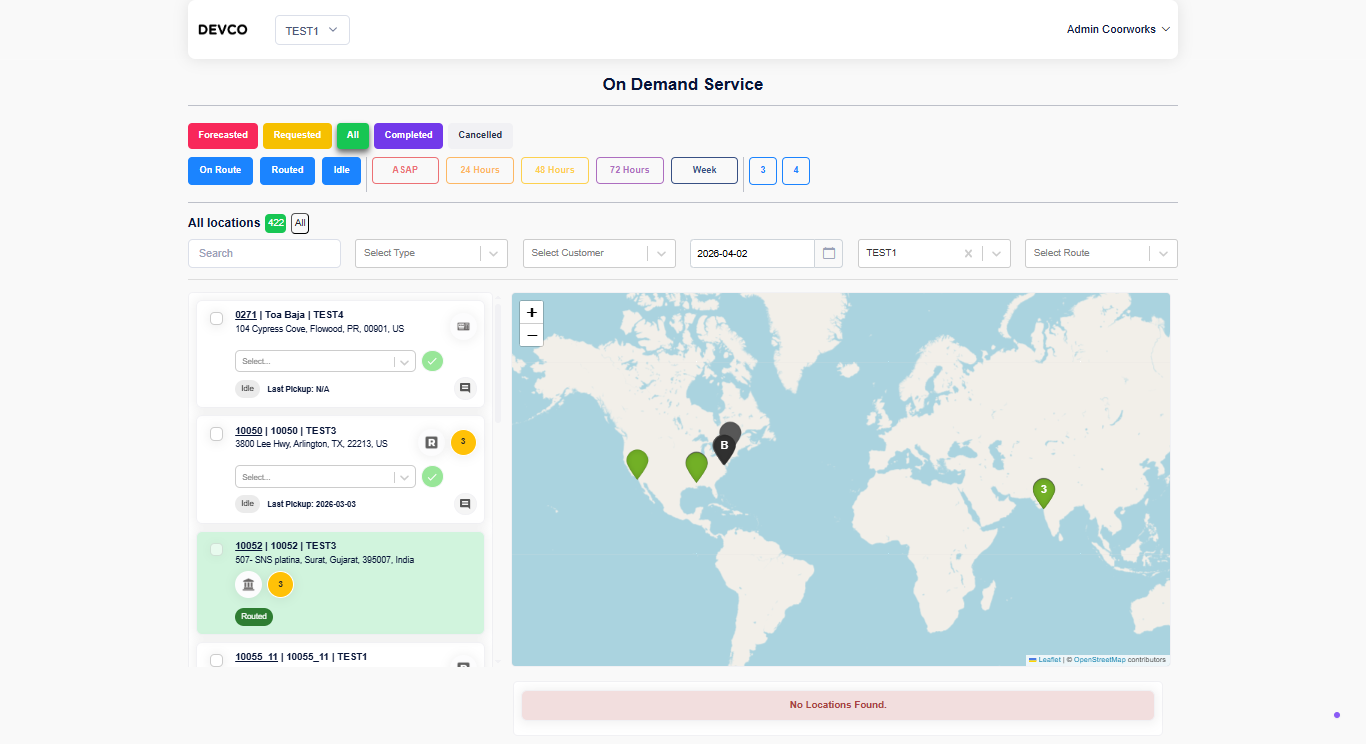
Task: Tick the checkbox for location 0271 Toa Baja
Action: (x=217, y=318)
